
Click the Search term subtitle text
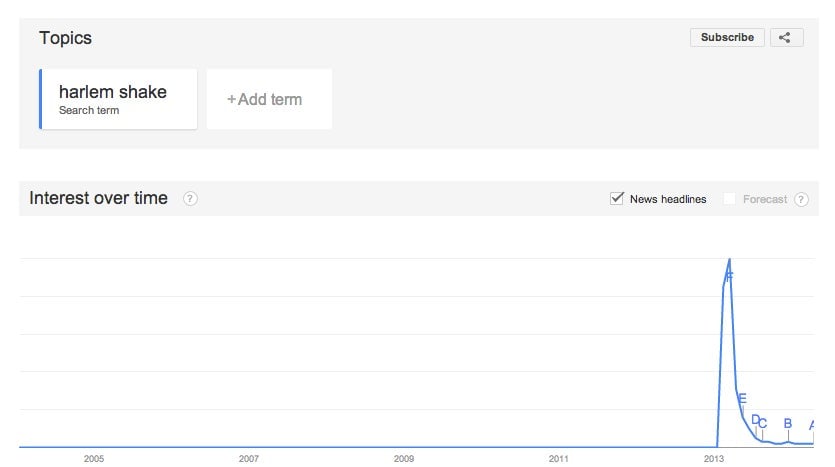pyautogui.click(x=89, y=110)
